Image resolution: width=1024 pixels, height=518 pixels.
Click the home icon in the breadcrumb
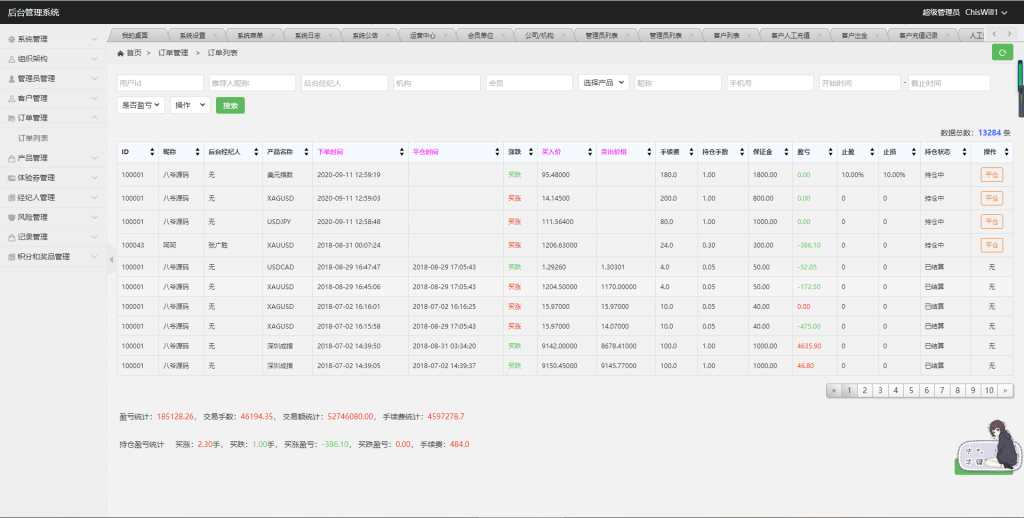[x=121, y=52]
